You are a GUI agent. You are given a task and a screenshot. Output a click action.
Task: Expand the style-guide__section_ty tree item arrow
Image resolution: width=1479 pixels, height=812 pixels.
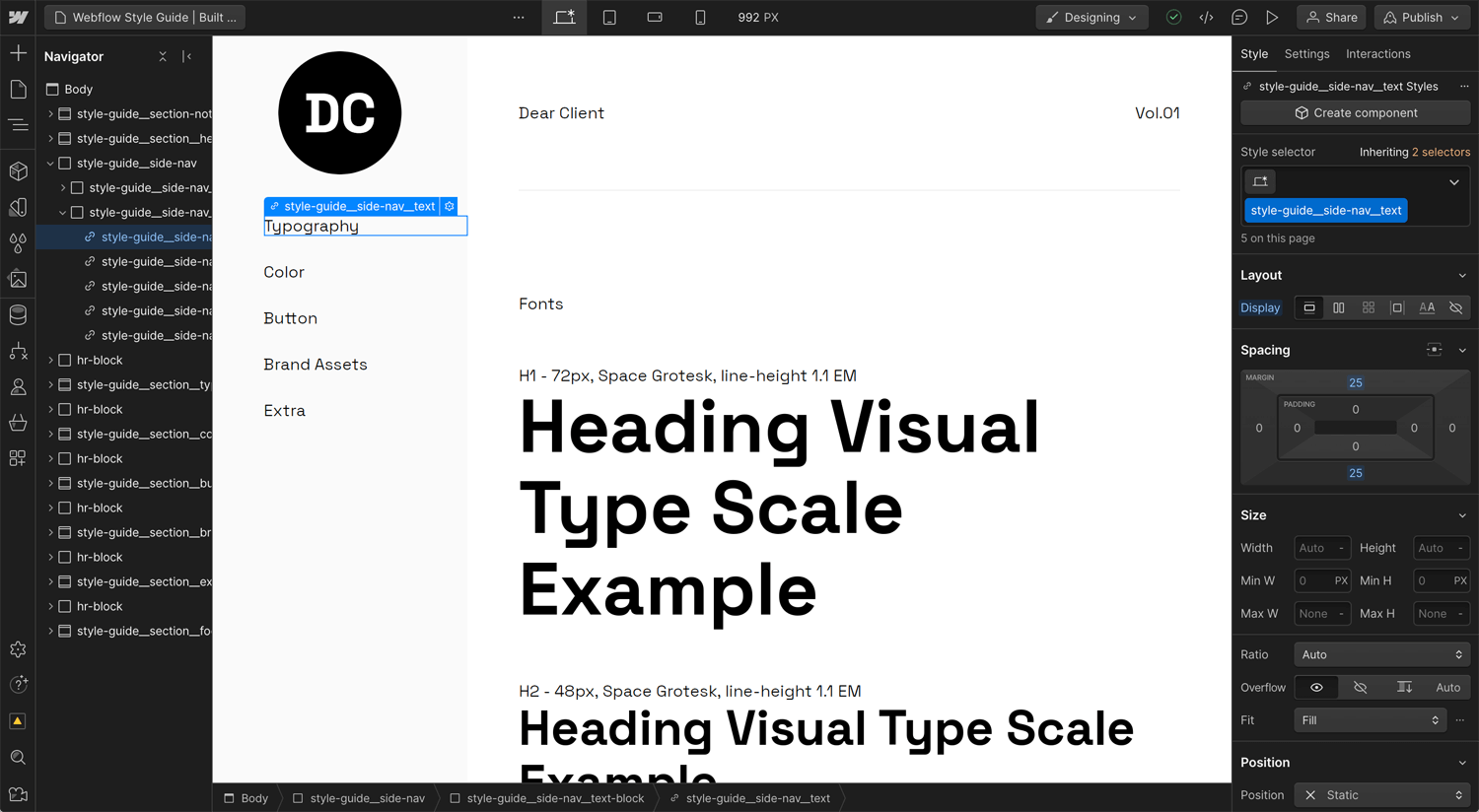coord(50,384)
